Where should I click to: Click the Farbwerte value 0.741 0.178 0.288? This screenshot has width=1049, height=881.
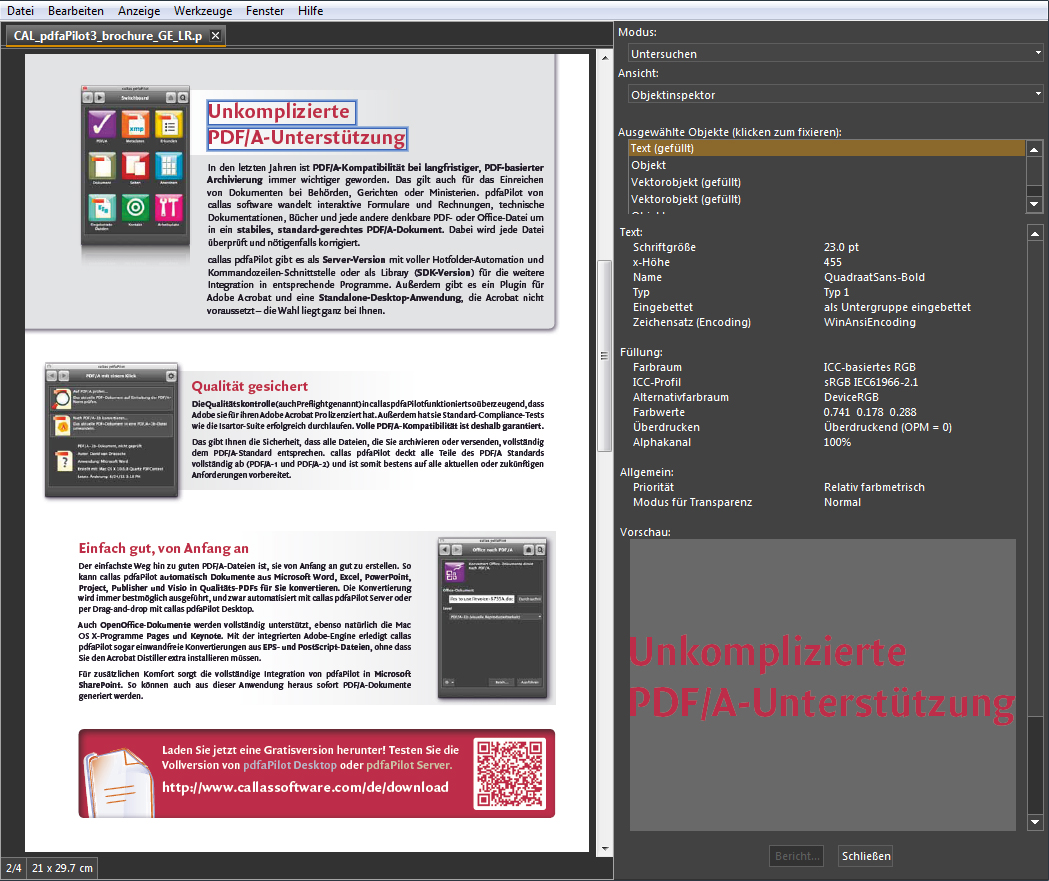pos(870,412)
